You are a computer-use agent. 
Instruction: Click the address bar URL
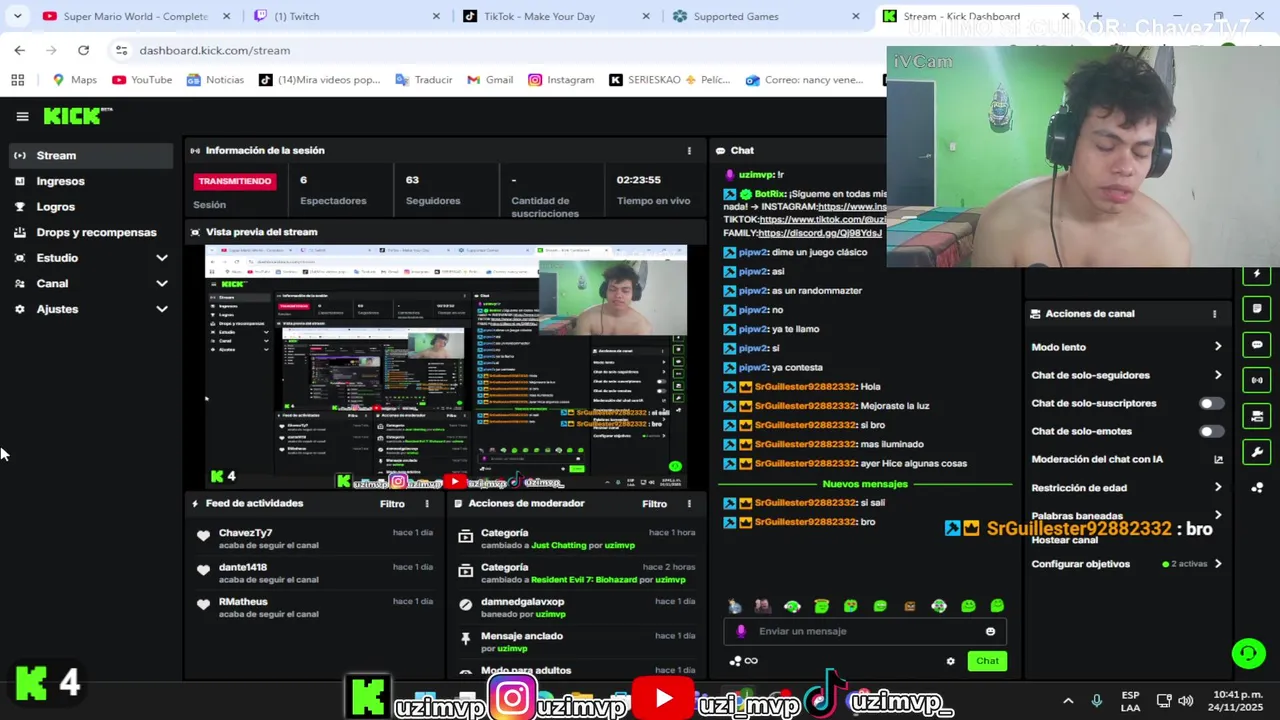[x=214, y=50]
